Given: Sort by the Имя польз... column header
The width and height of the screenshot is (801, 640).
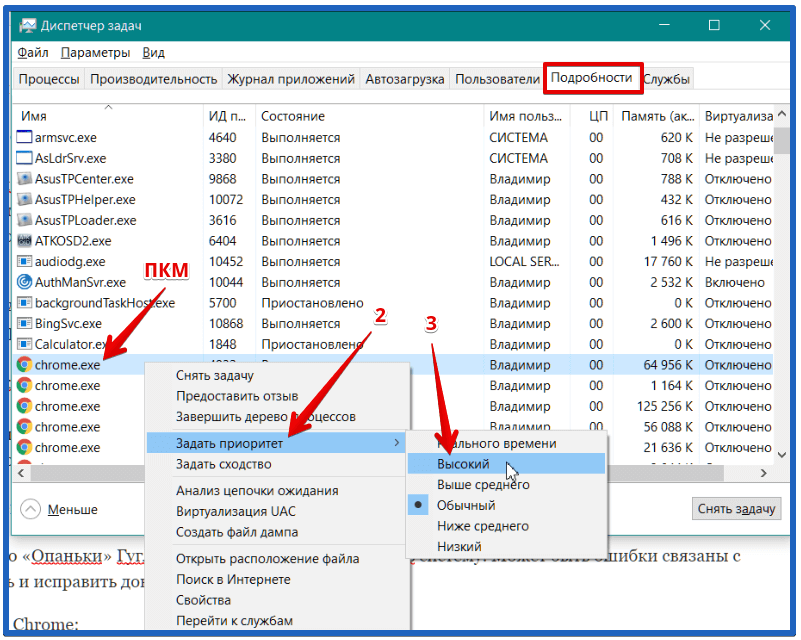Looking at the screenshot, I should tap(527, 116).
